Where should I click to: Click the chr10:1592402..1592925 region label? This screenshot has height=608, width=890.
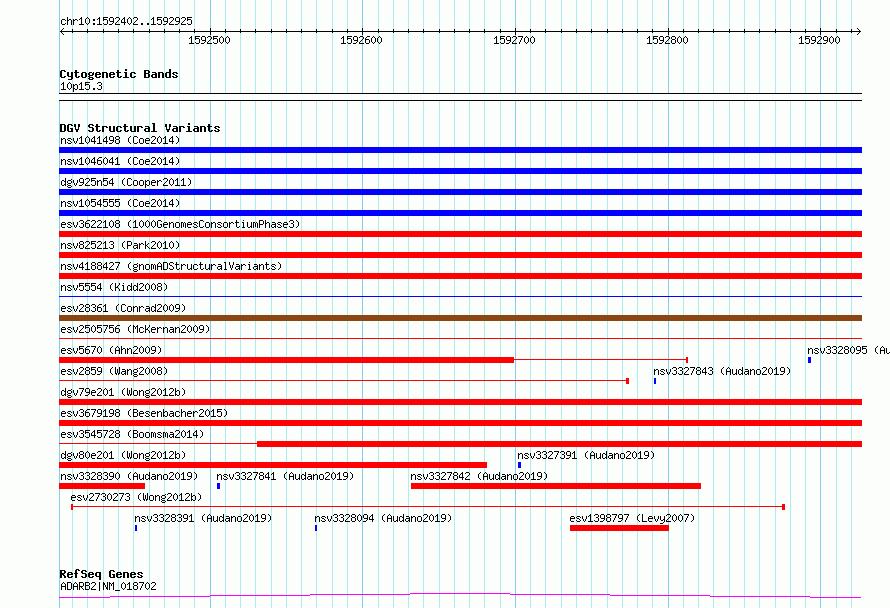coord(126,21)
